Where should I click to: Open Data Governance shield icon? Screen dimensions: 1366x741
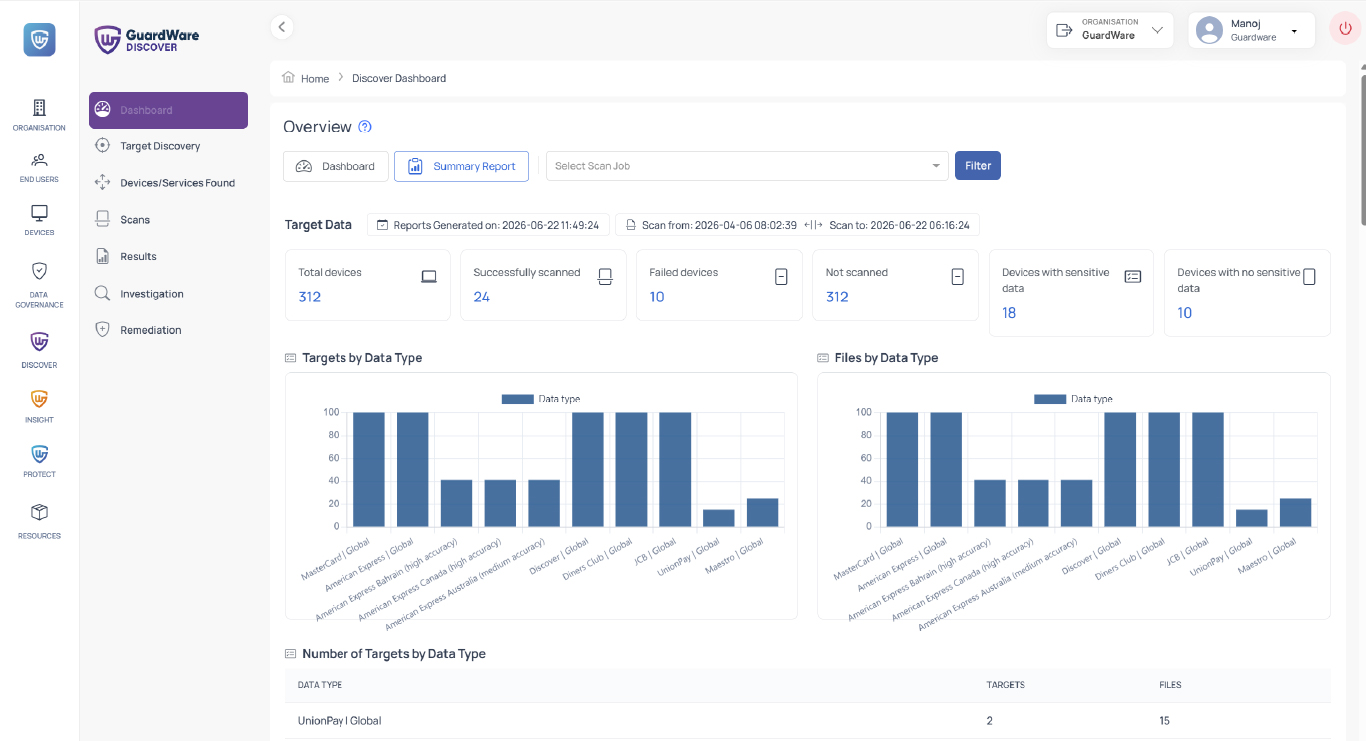pos(39,271)
